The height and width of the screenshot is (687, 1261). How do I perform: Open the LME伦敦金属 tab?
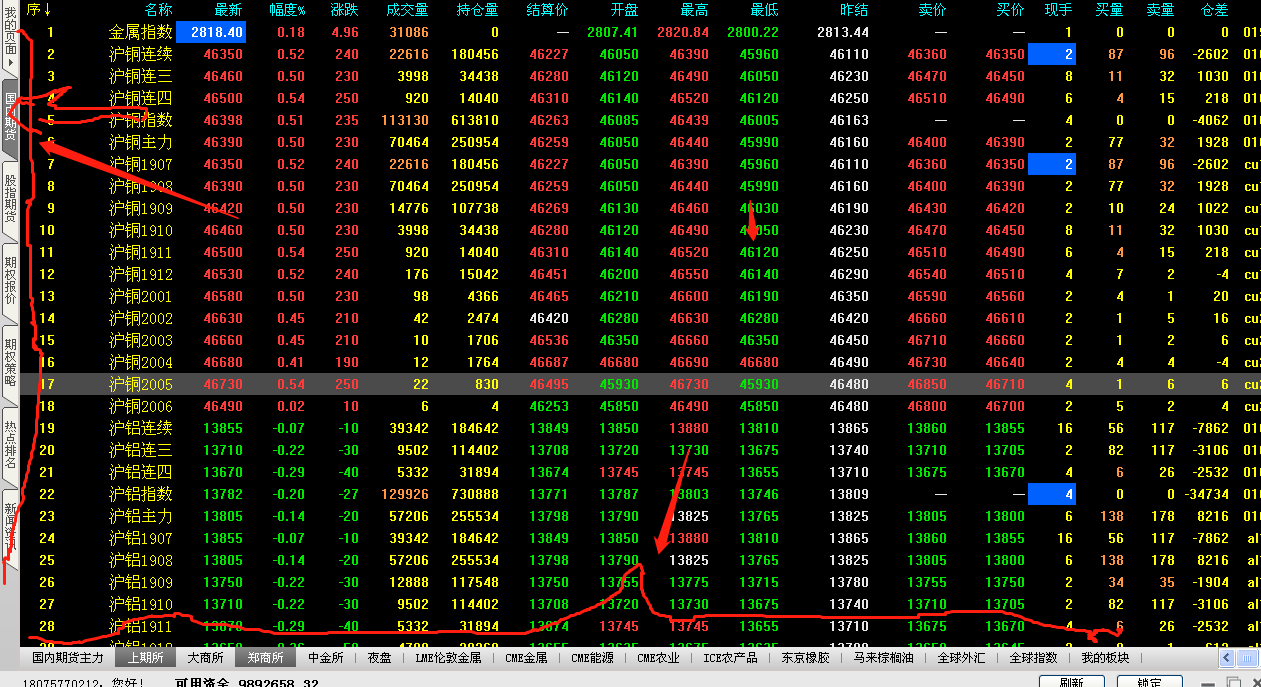pos(449,658)
